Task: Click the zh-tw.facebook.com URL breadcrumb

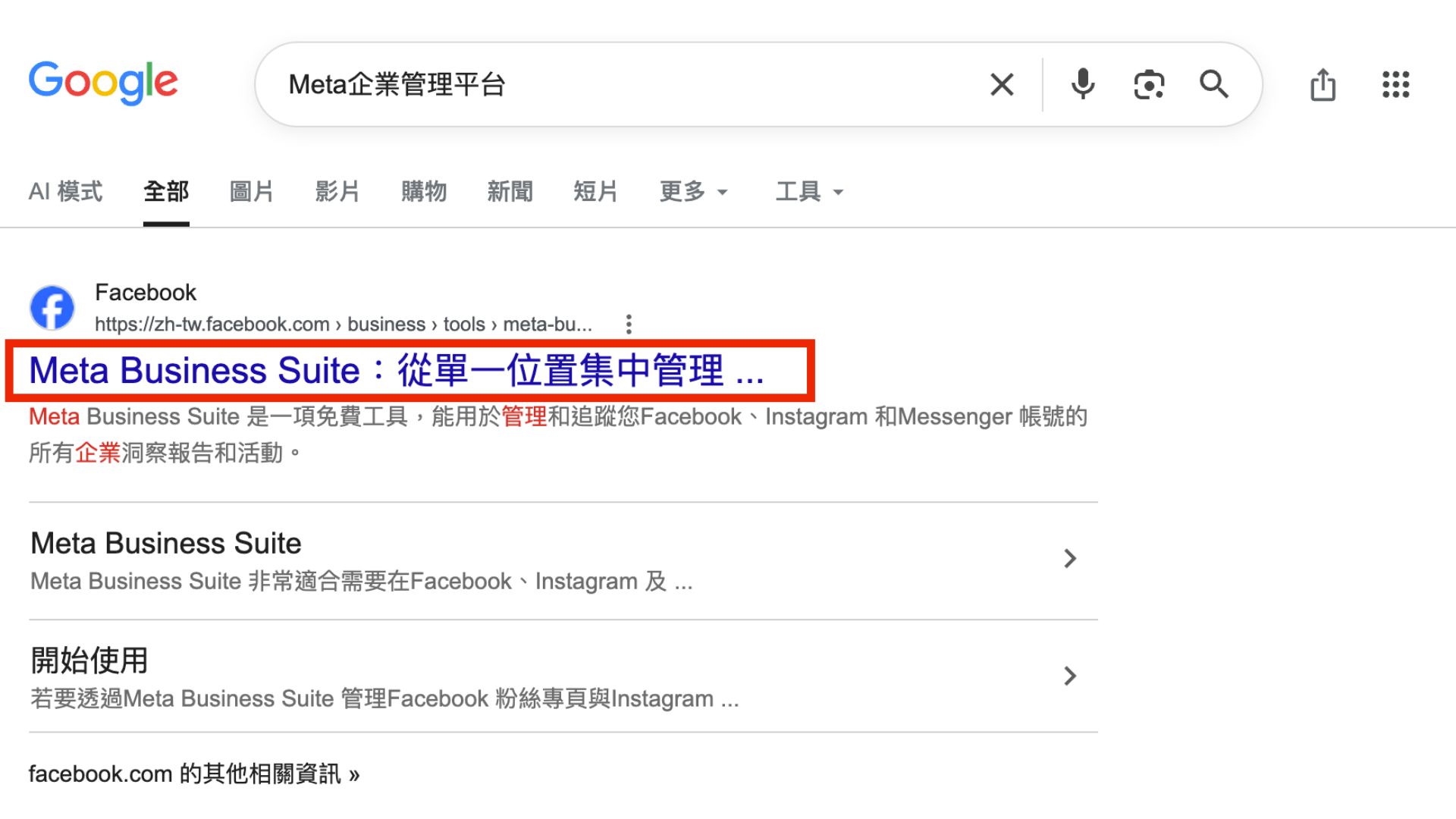Action: [x=344, y=325]
